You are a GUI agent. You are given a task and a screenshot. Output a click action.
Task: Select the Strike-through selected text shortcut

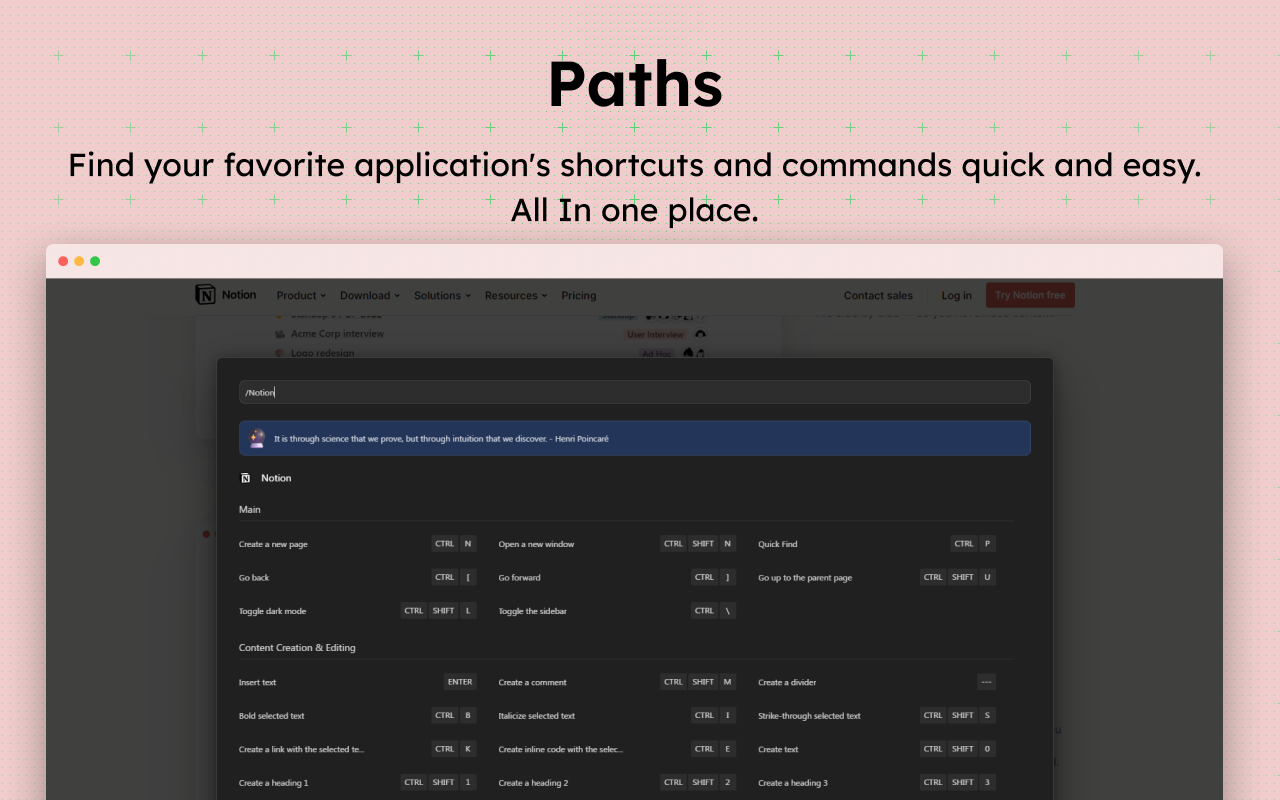coord(877,716)
